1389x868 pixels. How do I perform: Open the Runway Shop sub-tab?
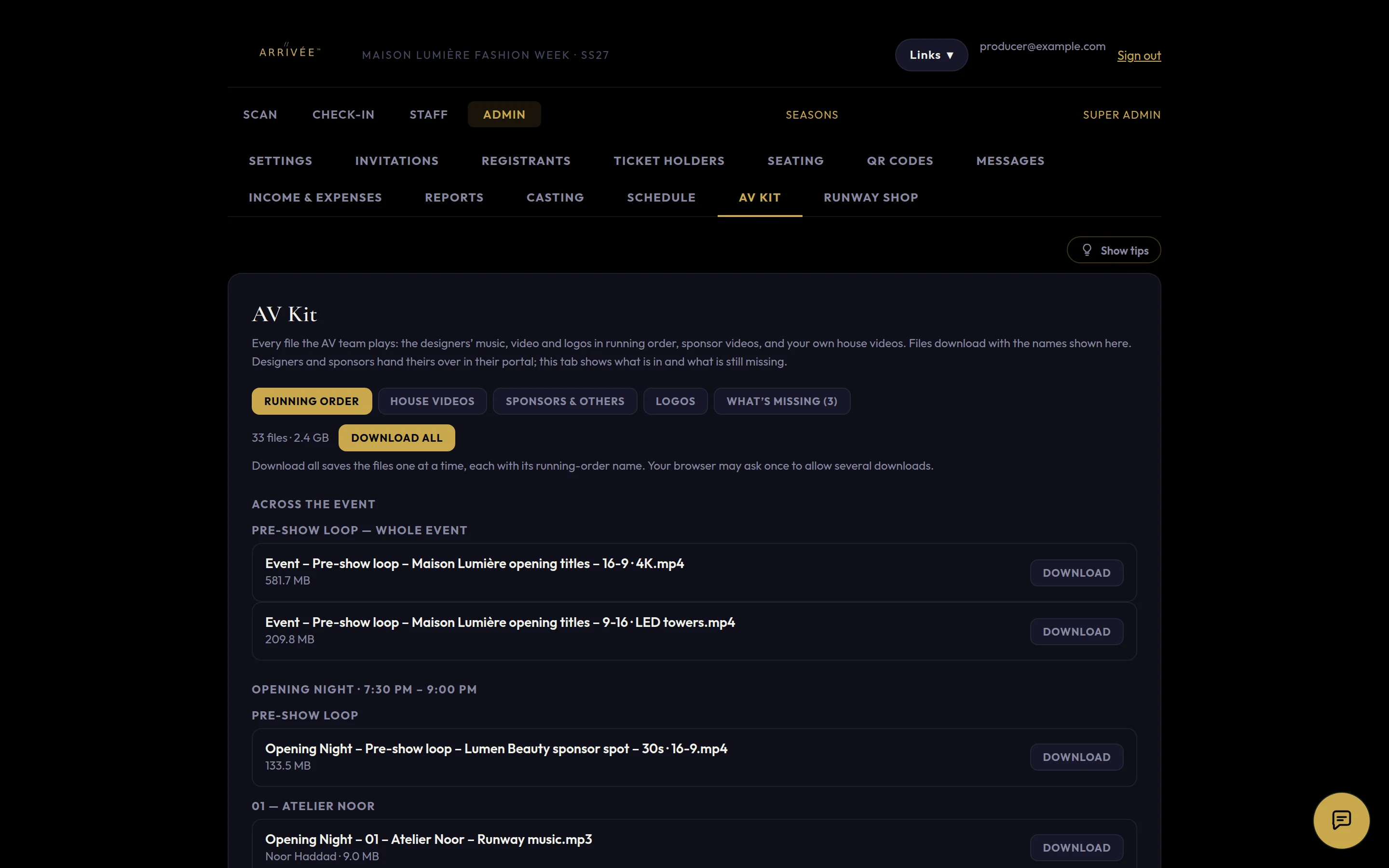point(871,198)
